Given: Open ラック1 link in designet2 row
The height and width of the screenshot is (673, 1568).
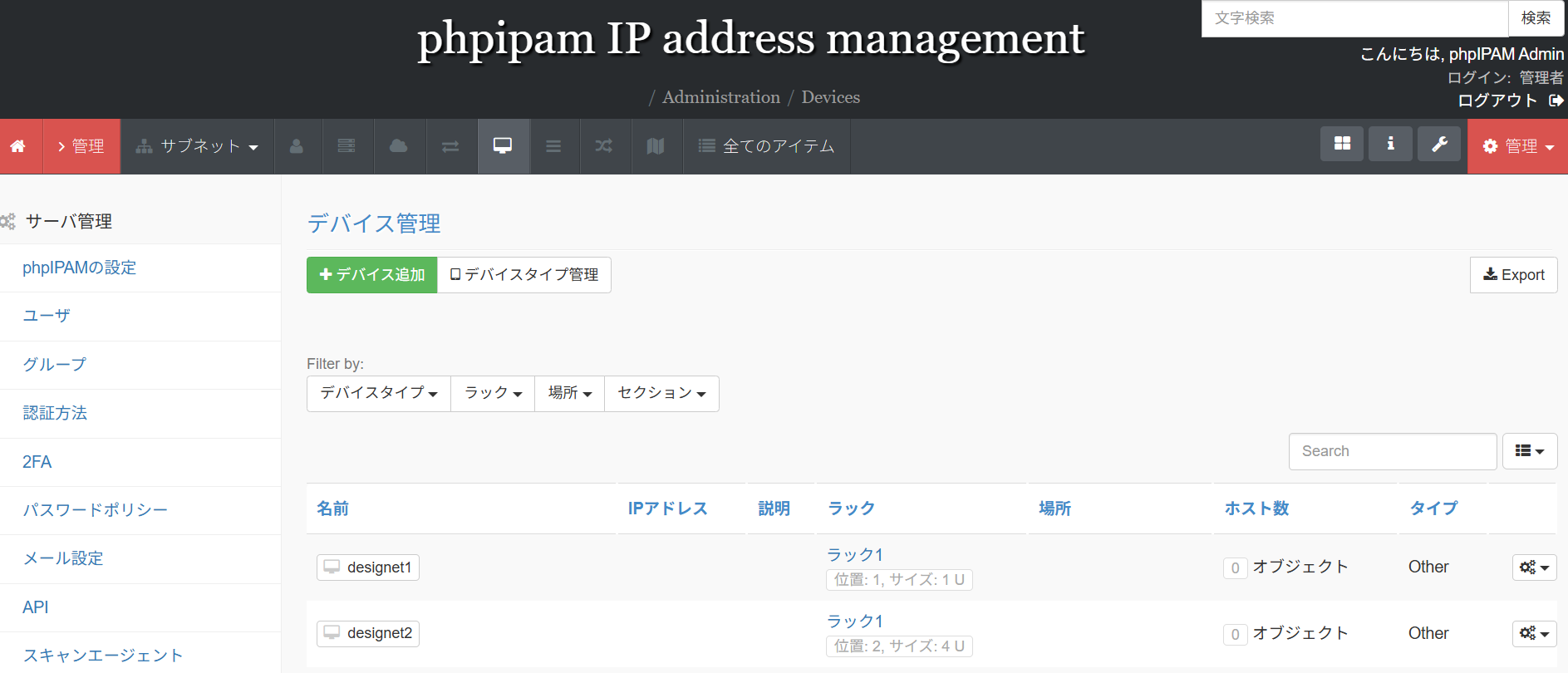Looking at the screenshot, I should (855, 621).
